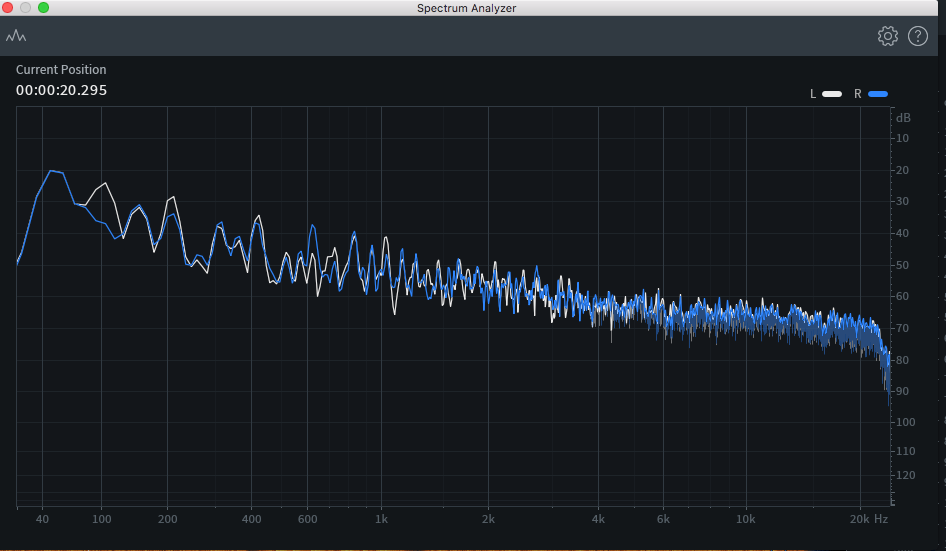Screen dimensions: 946x551
Task: Click the 1k label on the frequency axis
Action: [381, 519]
